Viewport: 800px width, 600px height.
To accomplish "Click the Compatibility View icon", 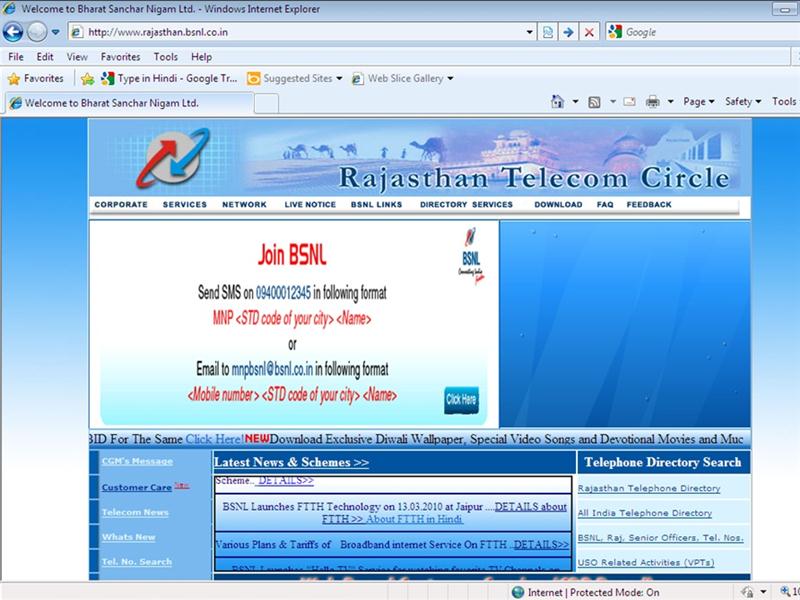I will 548,32.
